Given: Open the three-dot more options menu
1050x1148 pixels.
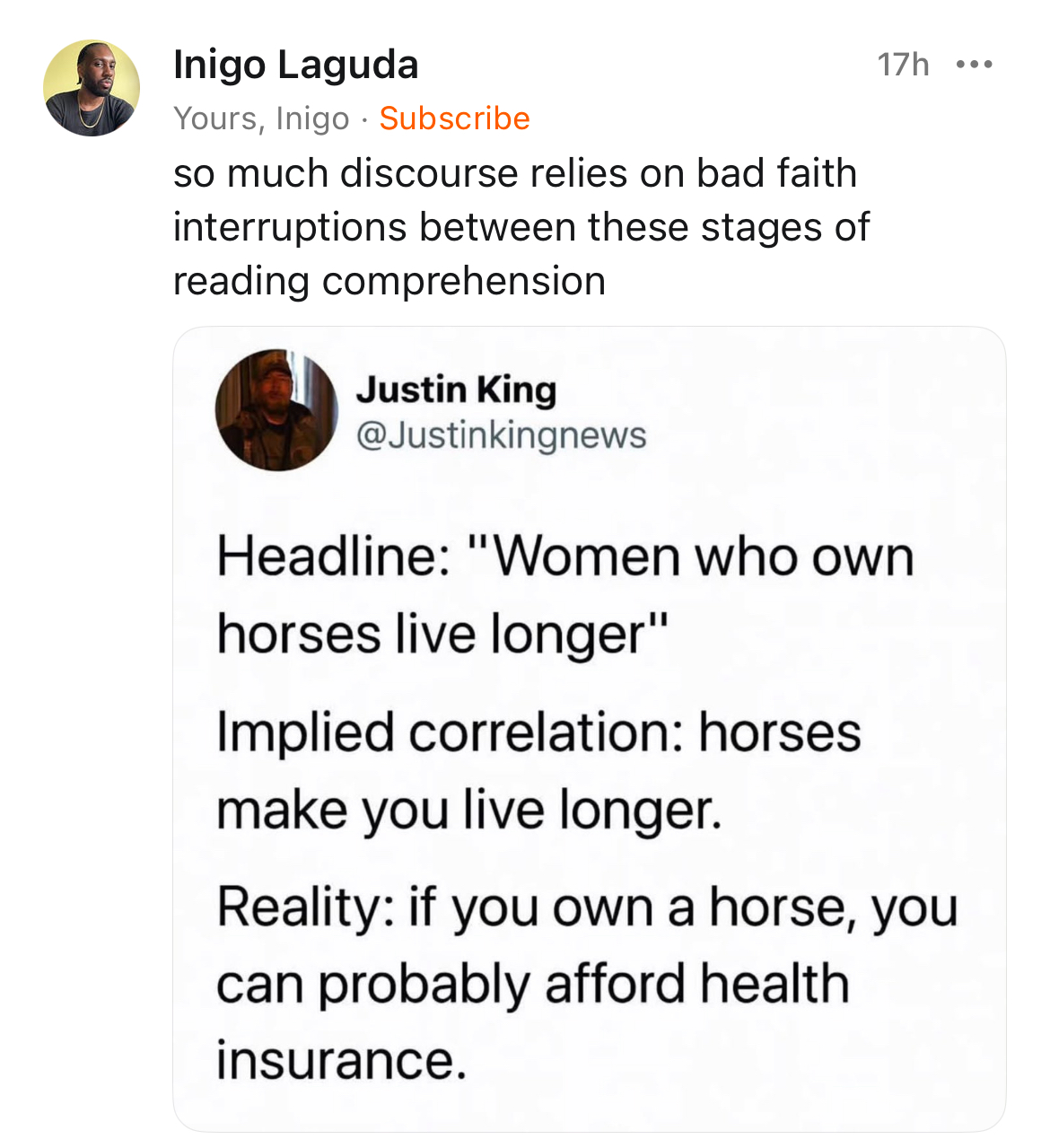Looking at the screenshot, I should coord(974,65).
